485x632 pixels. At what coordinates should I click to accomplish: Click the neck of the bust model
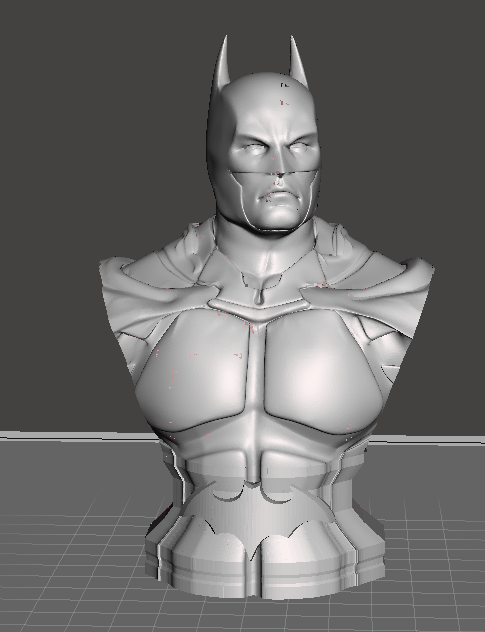[x=265, y=254]
